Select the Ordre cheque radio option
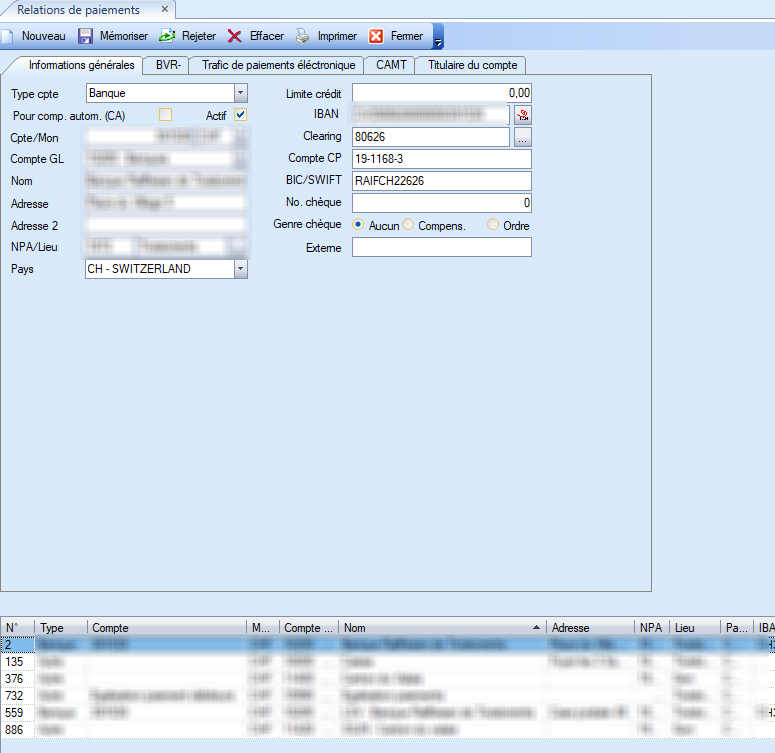The height and width of the screenshot is (753, 775). click(x=493, y=226)
